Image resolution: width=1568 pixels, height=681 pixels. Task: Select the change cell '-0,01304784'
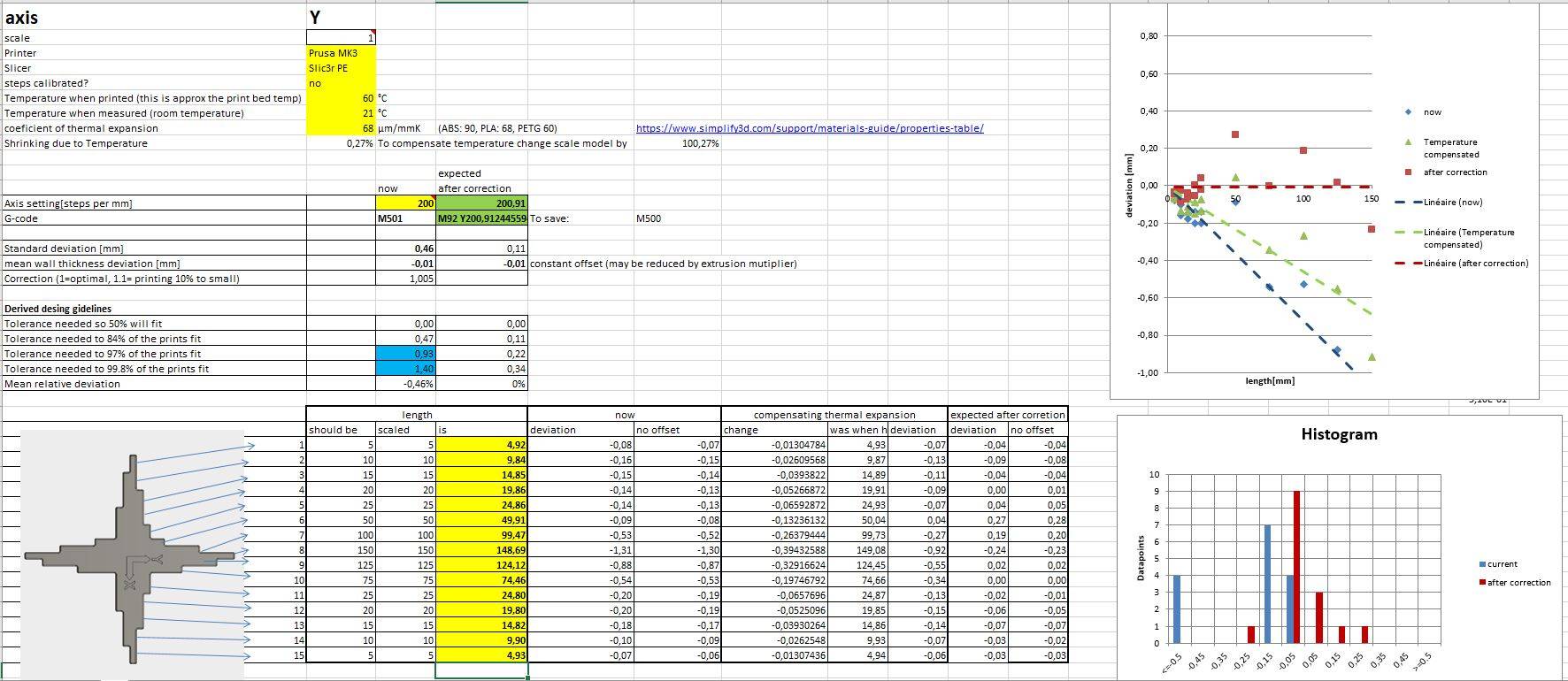click(774, 445)
